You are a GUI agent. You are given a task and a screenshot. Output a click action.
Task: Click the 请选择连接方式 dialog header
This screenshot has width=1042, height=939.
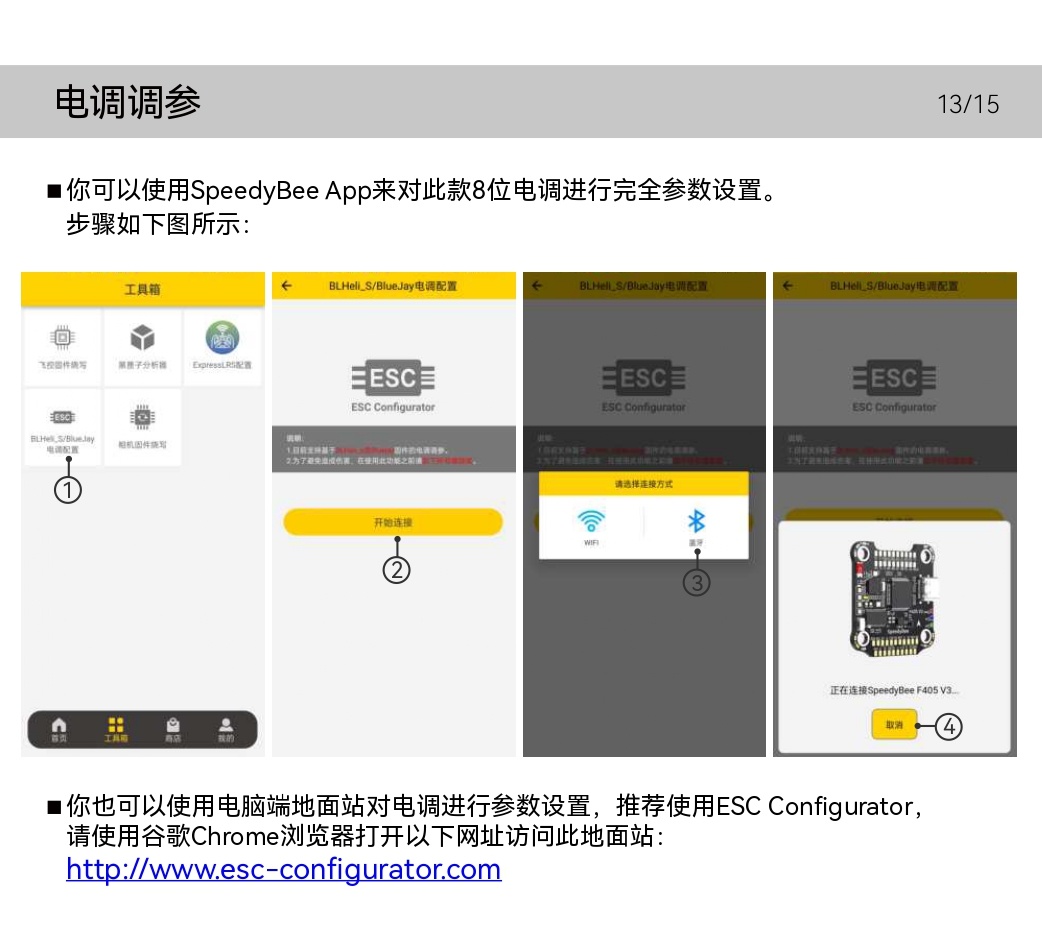pyautogui.click(x=643, y=484)
